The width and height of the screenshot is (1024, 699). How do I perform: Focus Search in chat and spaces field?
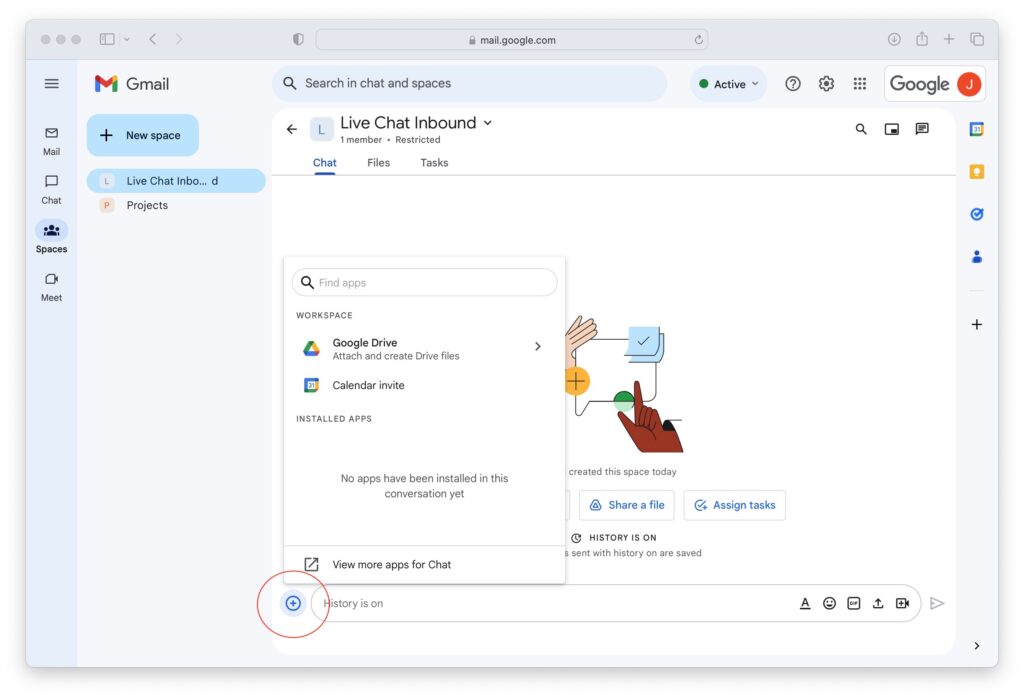pyautogui.click(x=470, y=84)
